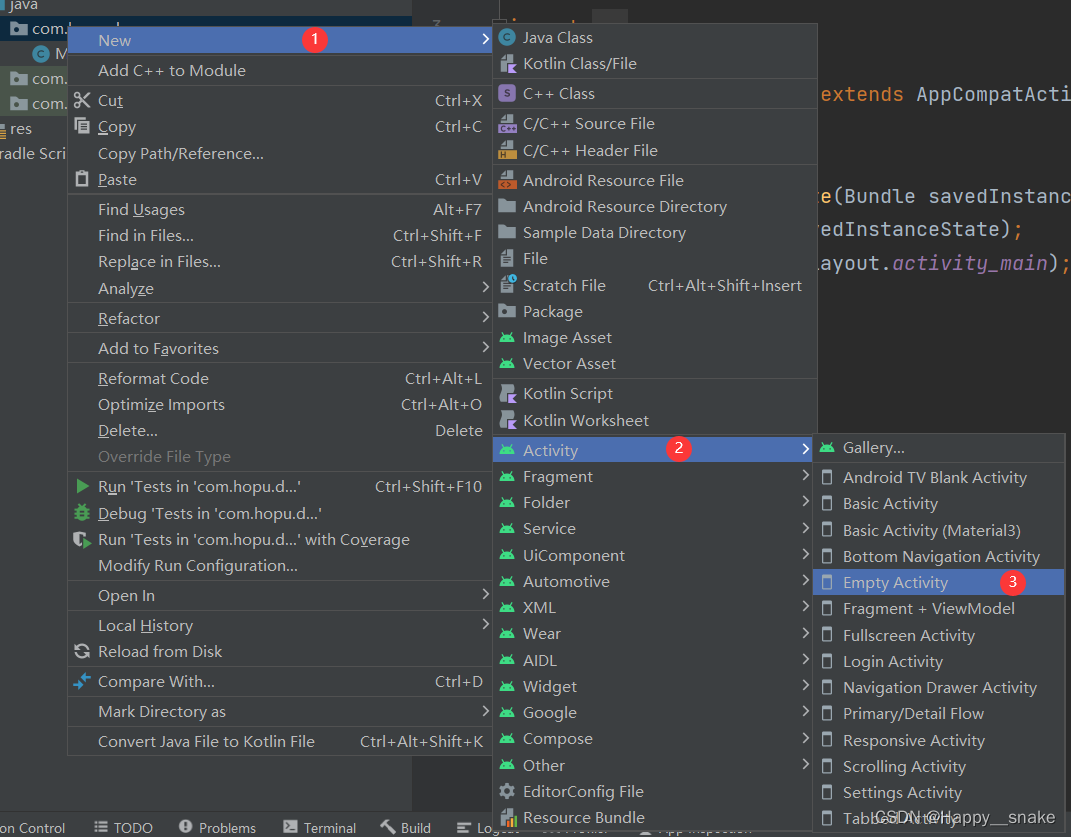Viewport: 1071px width, 837px height.
Task: Click the EditorConfig File gear icon
Action: coord(507,791)
